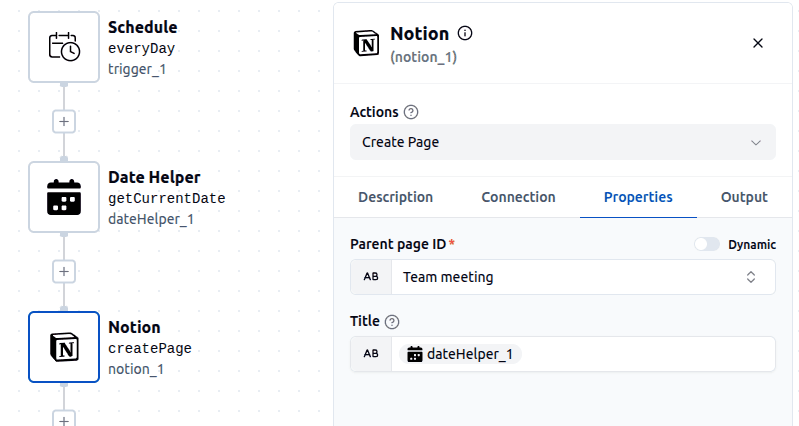This screenshot has height=426, width=799.
Task: Switch to the Description tab
Action: point(395,197)
